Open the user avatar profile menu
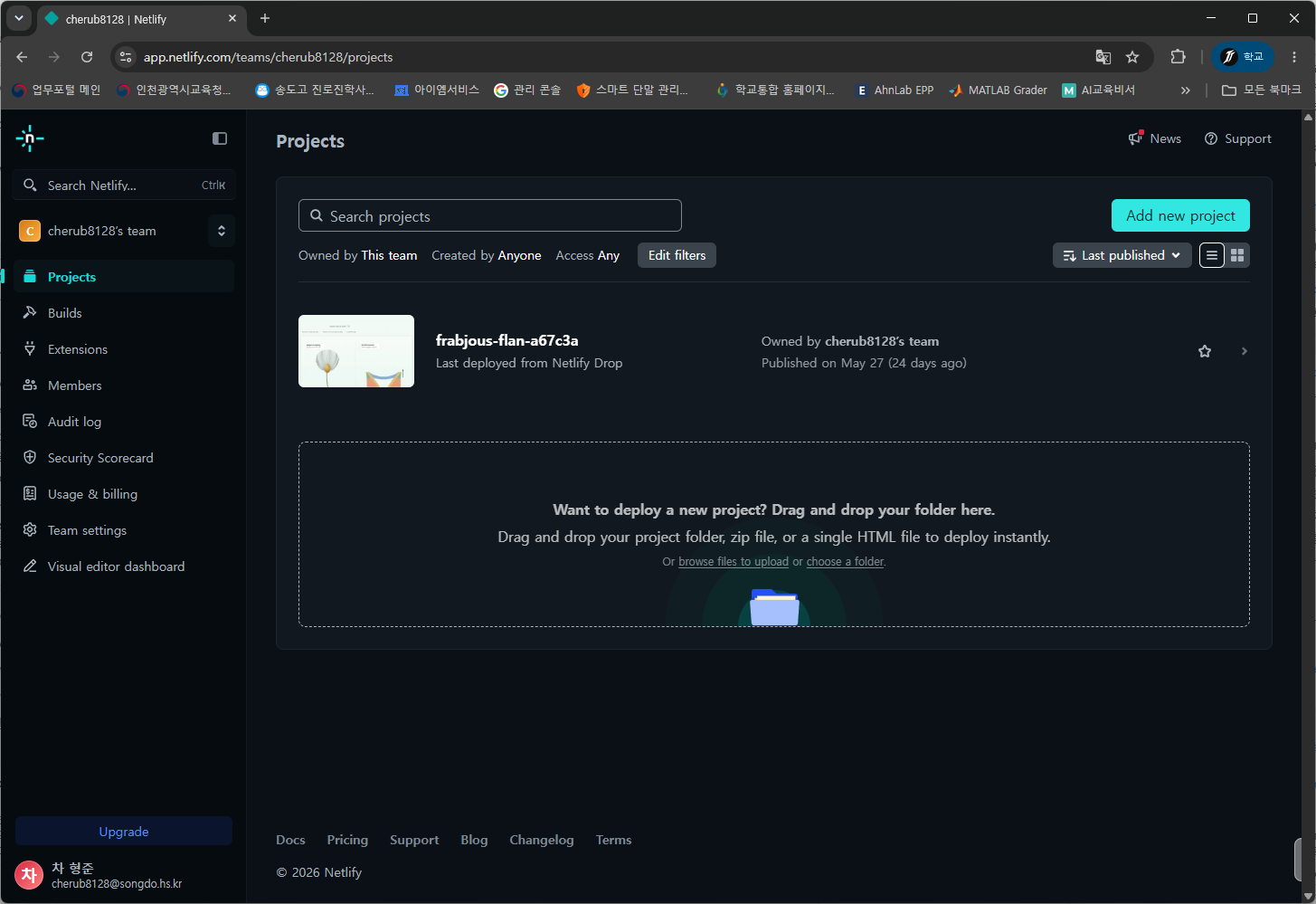 point(29,875)
